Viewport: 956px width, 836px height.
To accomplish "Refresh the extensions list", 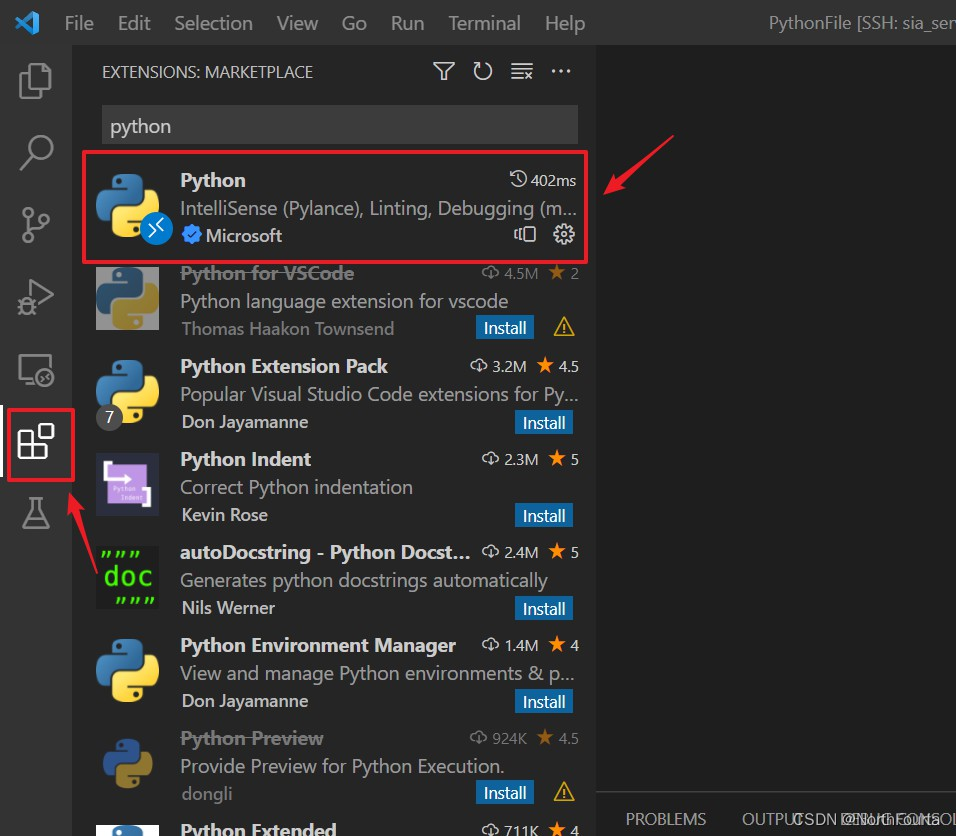I will pyautogui.click(x=482, y=71).
